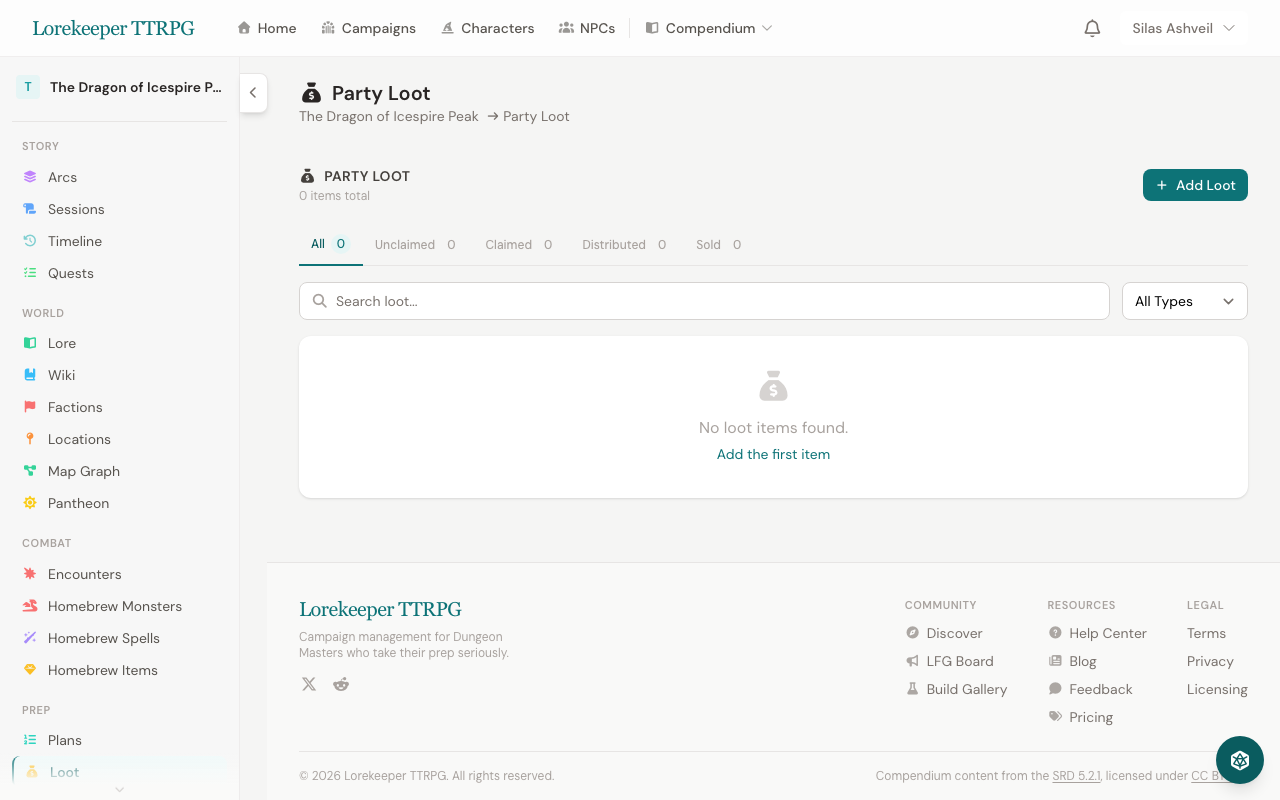
Task: Collapse the sidebar with the chevron button
Action: coord(253,93)
